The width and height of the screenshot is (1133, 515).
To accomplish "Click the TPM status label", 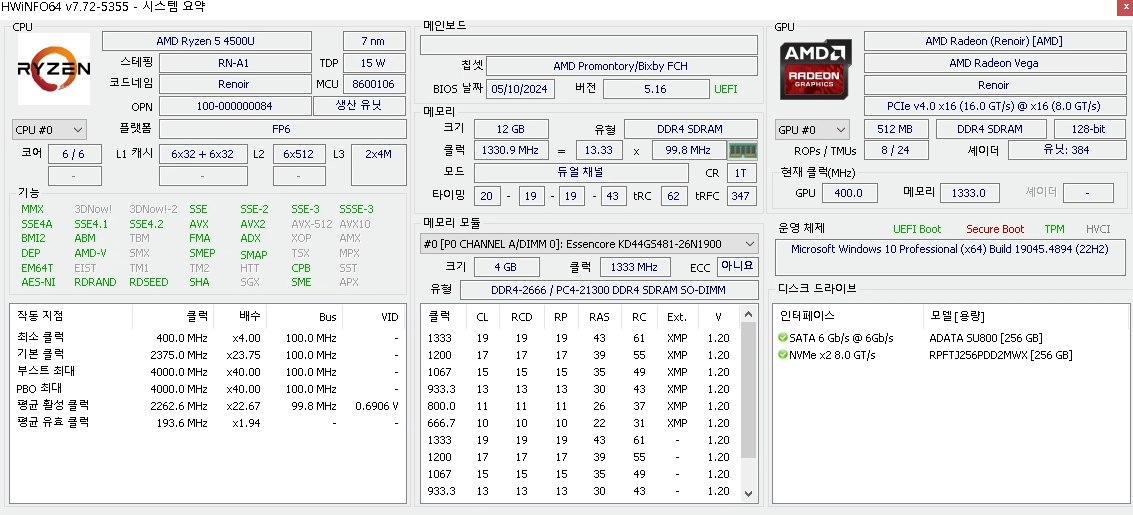I will coord(1054,229).
